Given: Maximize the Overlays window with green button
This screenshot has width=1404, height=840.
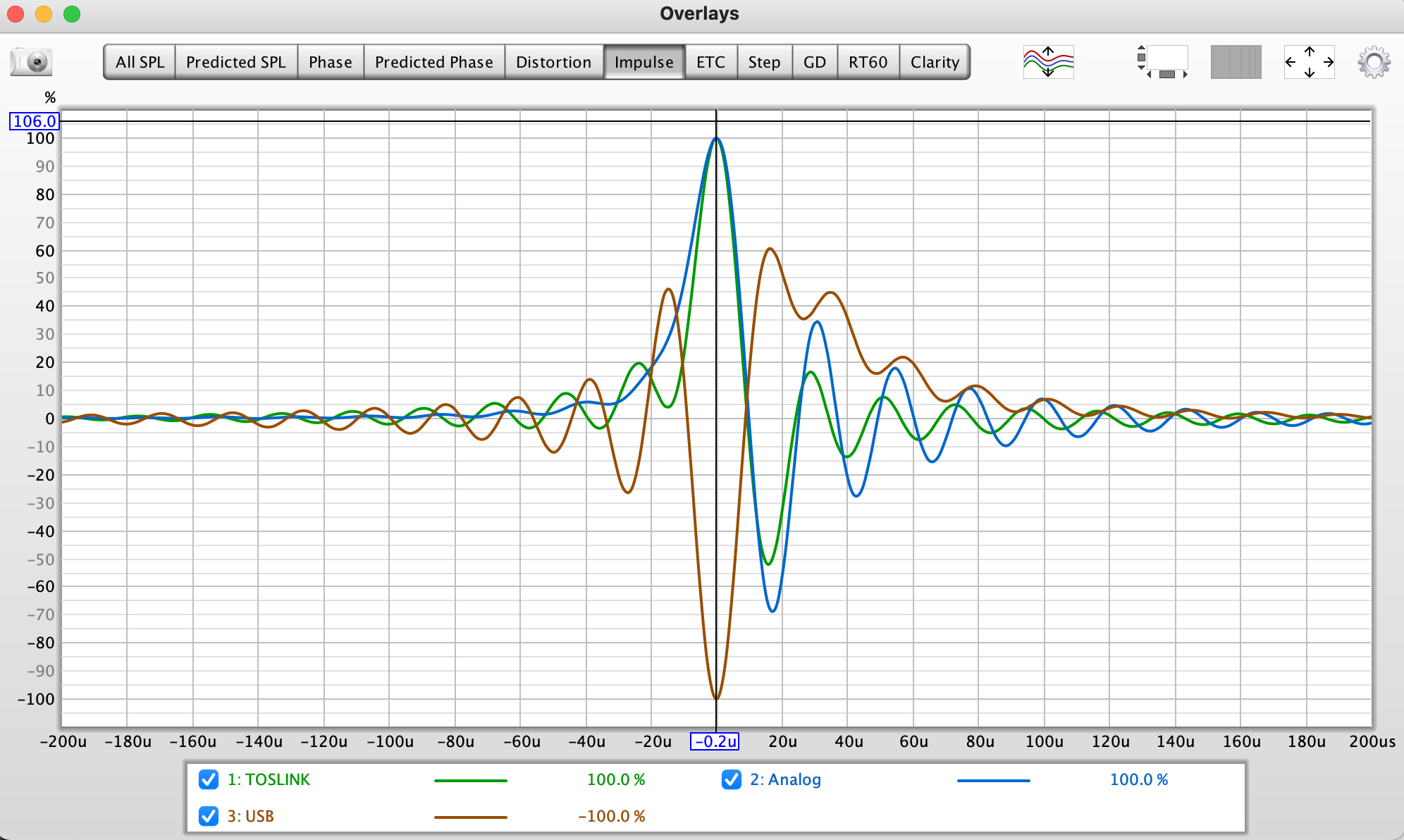Looking at the screenshot, I should (72, 14).
